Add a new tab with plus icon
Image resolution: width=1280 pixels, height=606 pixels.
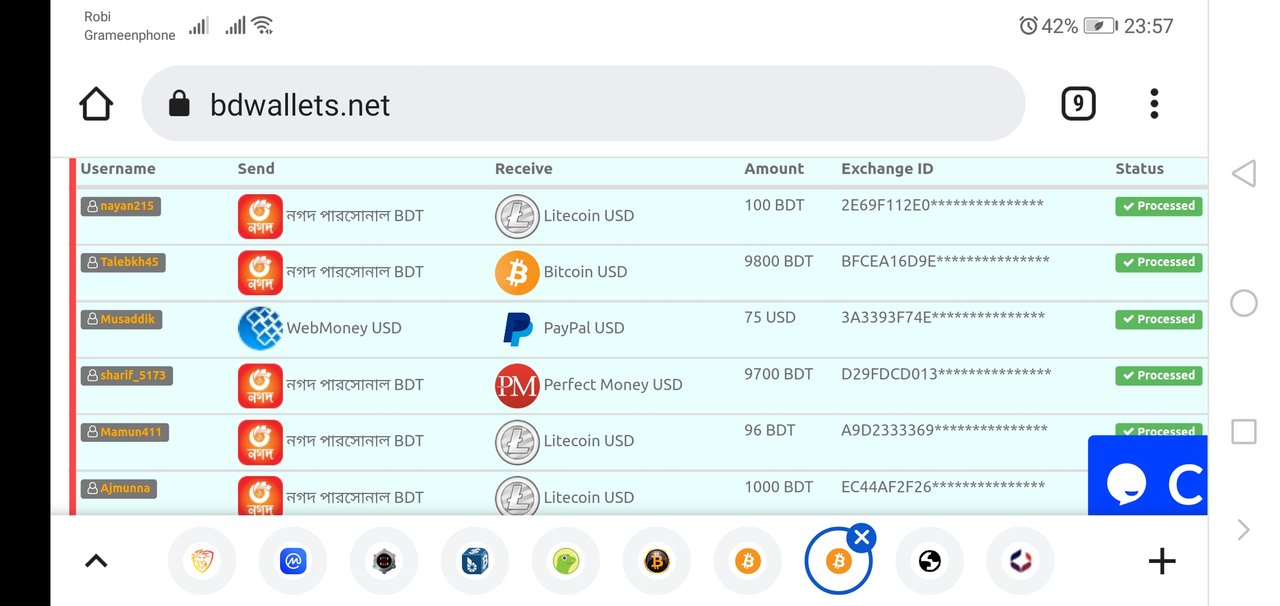pyautogui.click(x=1162, y=561)
